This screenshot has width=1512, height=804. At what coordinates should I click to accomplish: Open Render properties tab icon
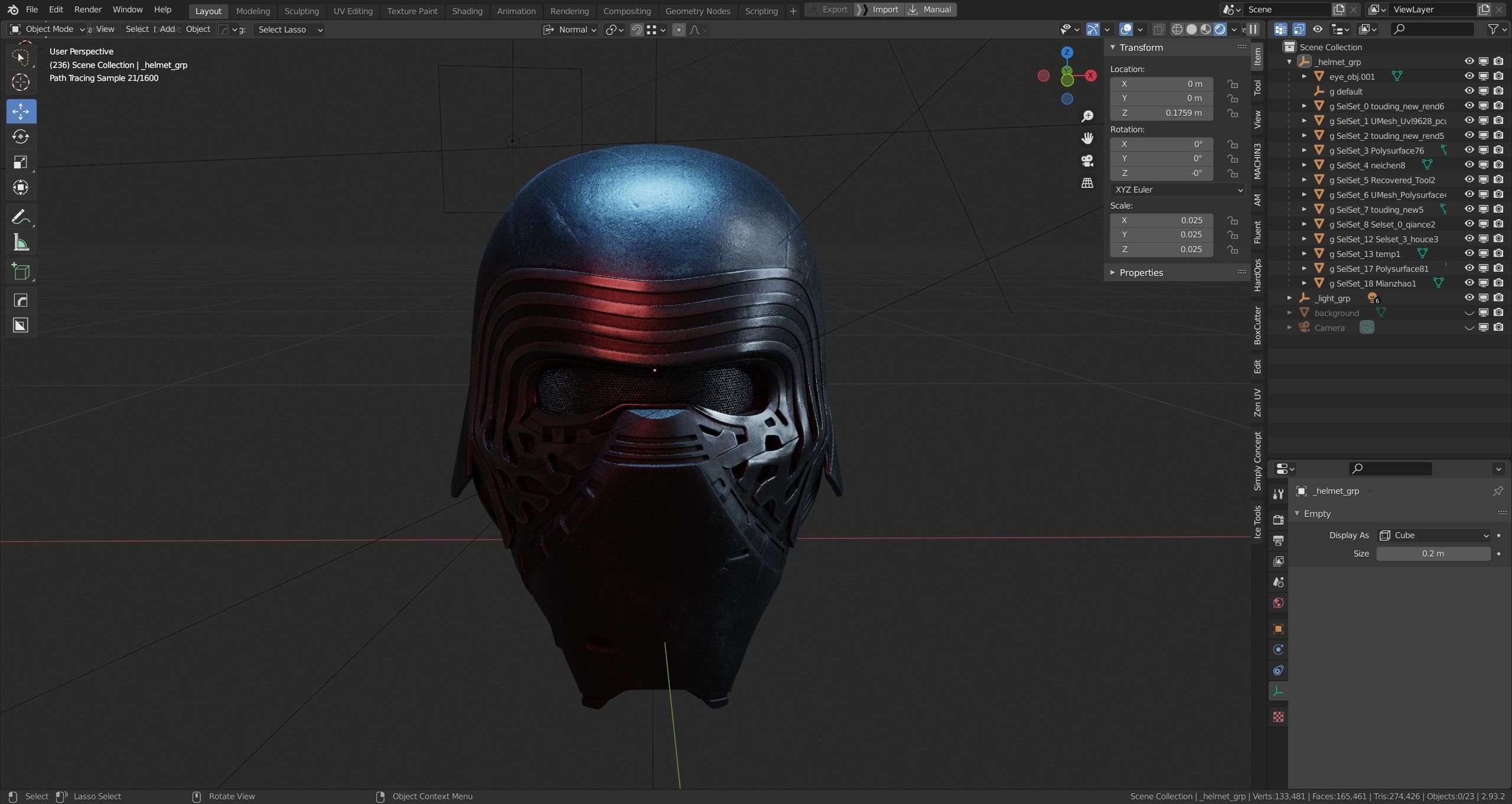pos(1278,520)
